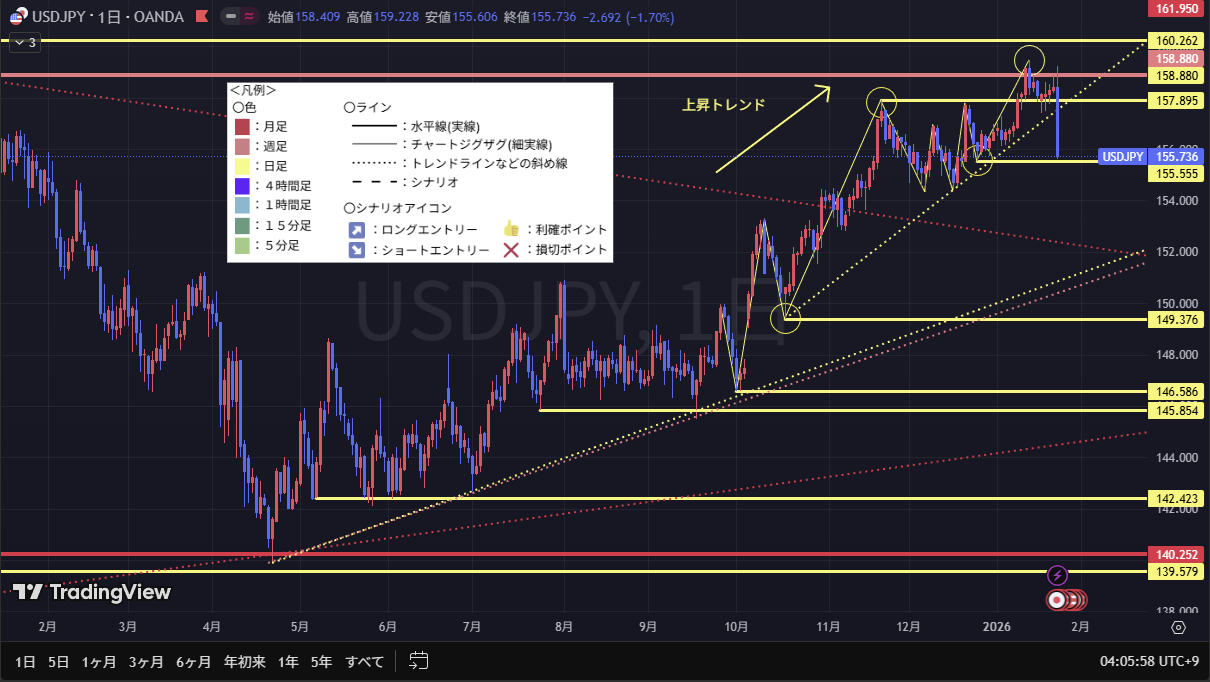Open the USDJPY symbol search title
This screenshot has width=1210, height=682.
(59, 16)
